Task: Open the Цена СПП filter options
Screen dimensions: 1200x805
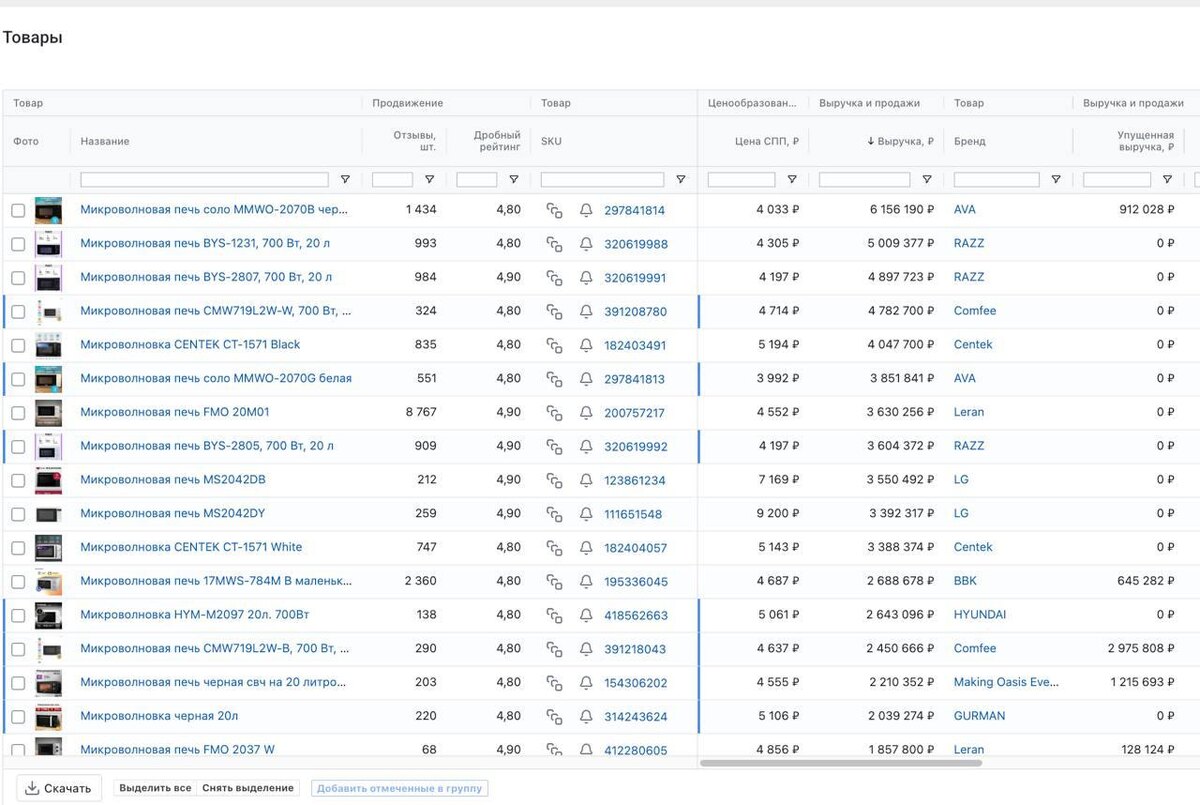Action: pyautogui.click(x=791, y=180)
